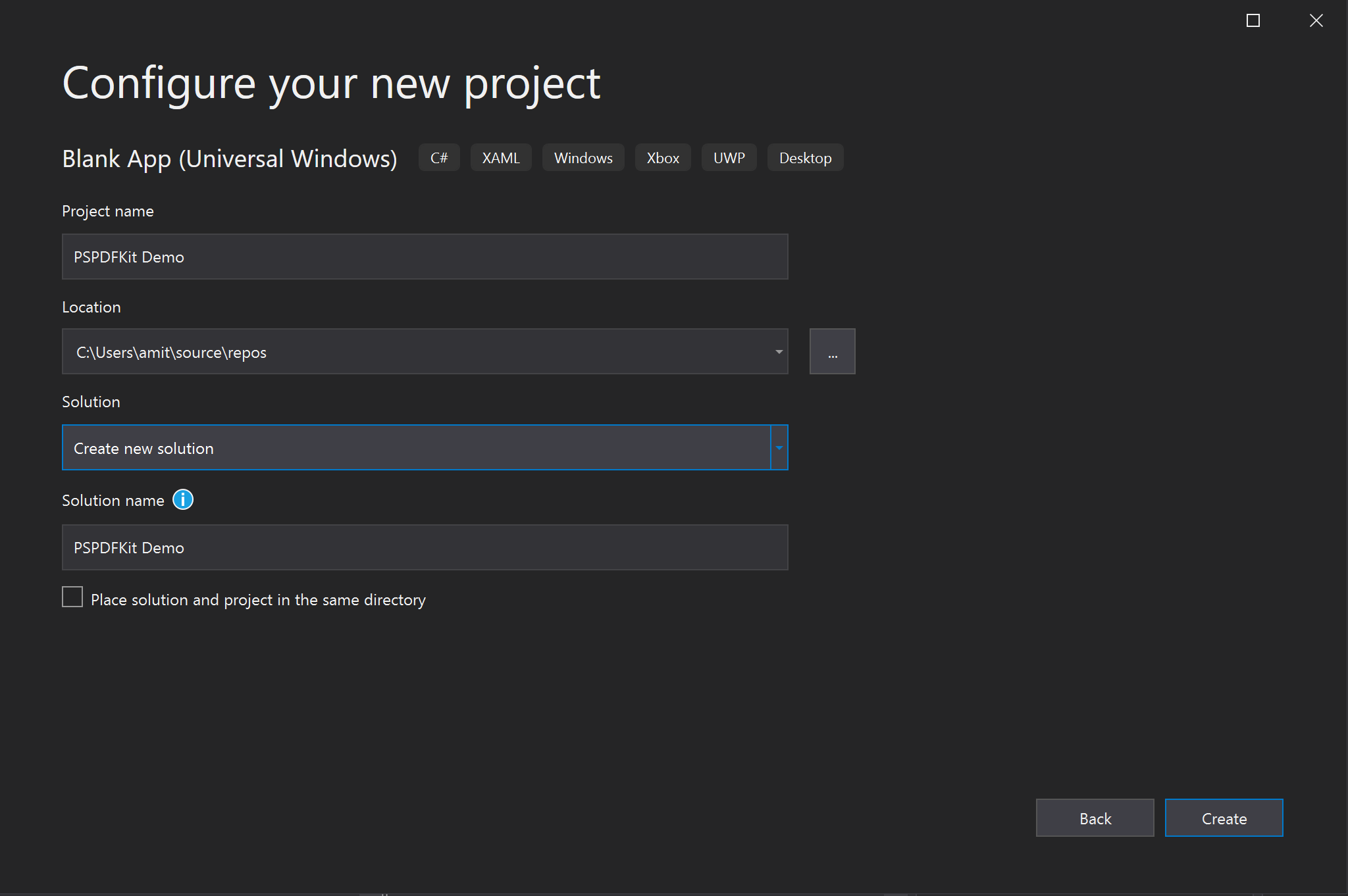Image resolution: width=1348 pixels, height=896 pixels.
Task: Click the 'Solution name' label
Action: (113, 501)
